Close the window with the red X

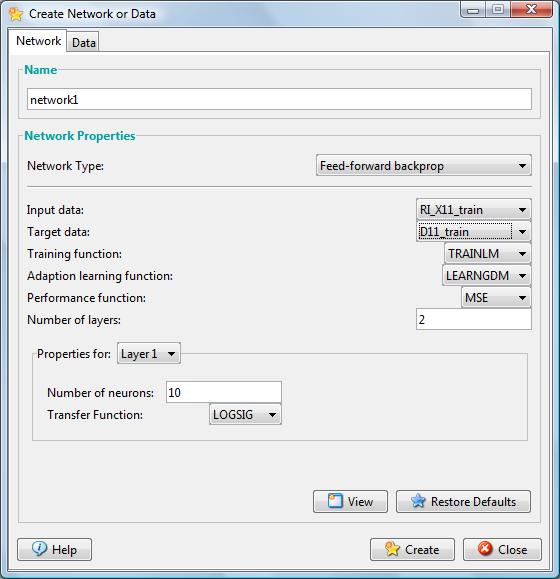point(531,10)
